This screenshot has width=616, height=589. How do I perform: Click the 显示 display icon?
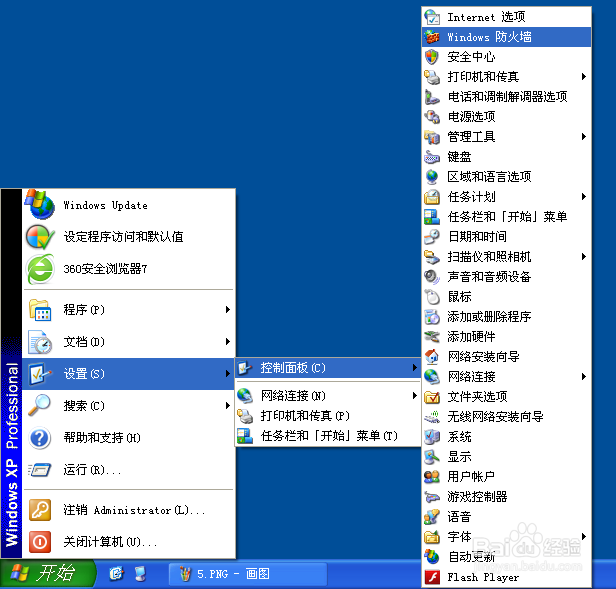pyautogui.click(x=432, y=457)
